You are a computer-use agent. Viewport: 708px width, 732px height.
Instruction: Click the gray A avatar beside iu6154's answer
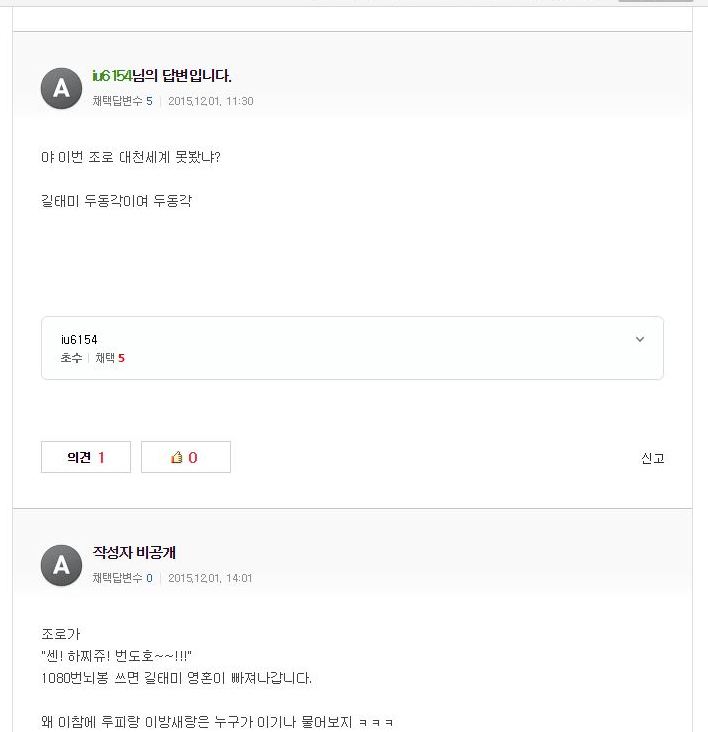[62, 88]
